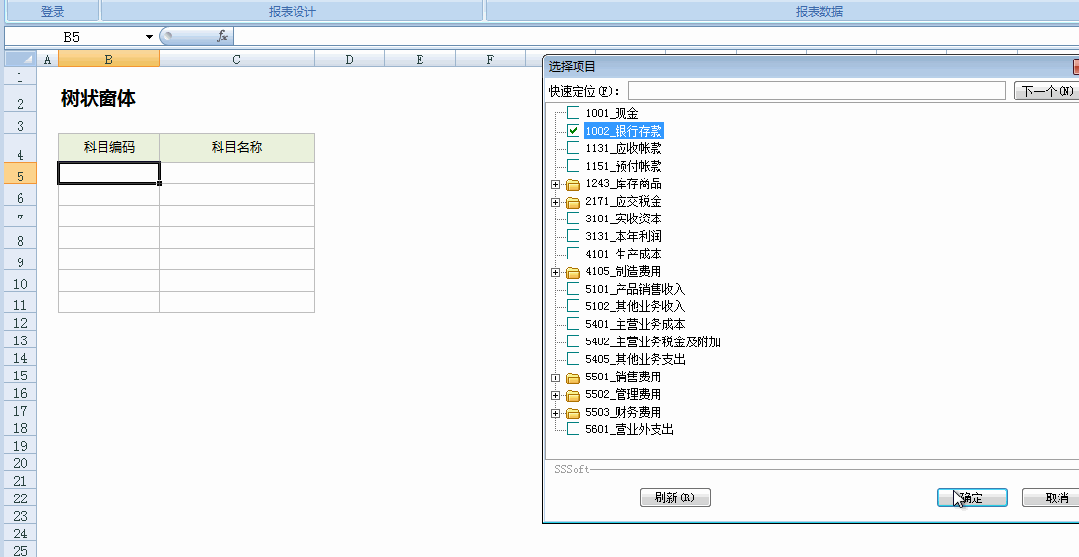
Task: Check the 5101_产品销售收入 checkbox
Action: pos(573,288)
